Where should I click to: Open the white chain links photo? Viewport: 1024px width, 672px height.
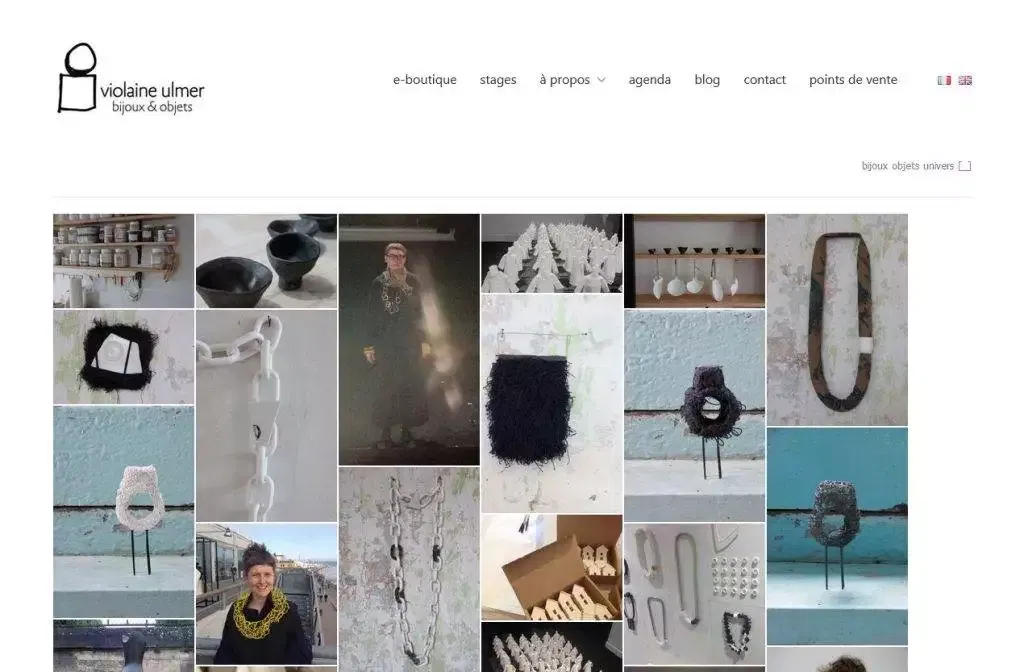click(x=266, y=415)
